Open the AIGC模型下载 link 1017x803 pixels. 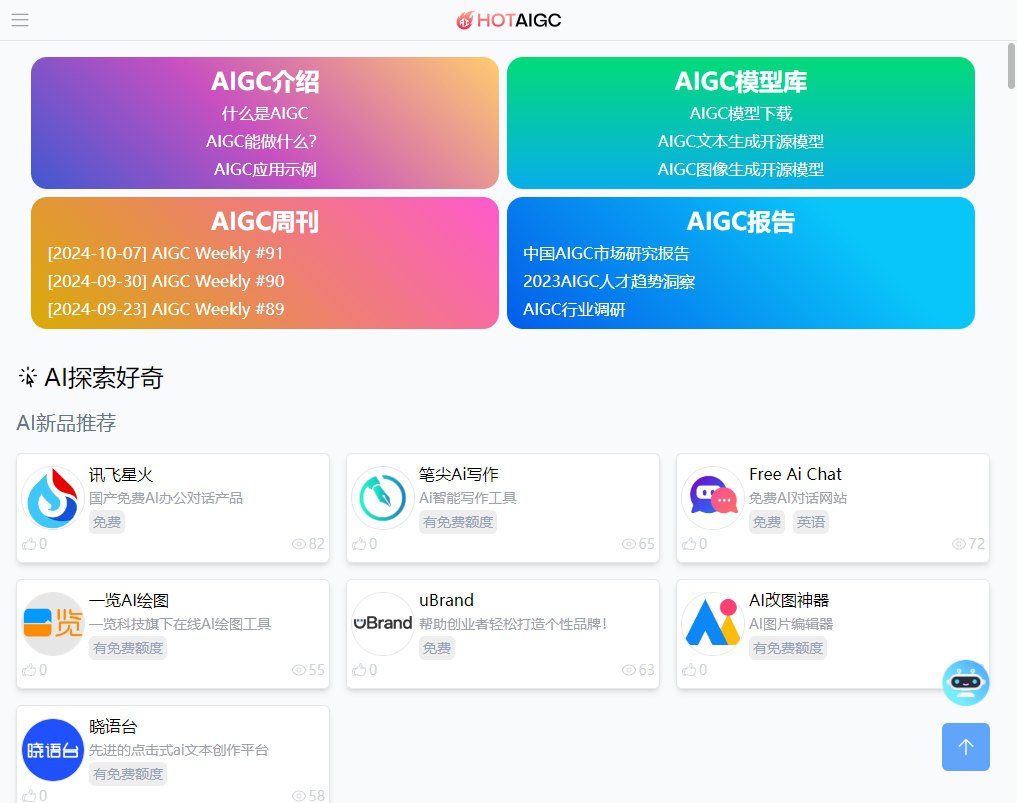741,114
